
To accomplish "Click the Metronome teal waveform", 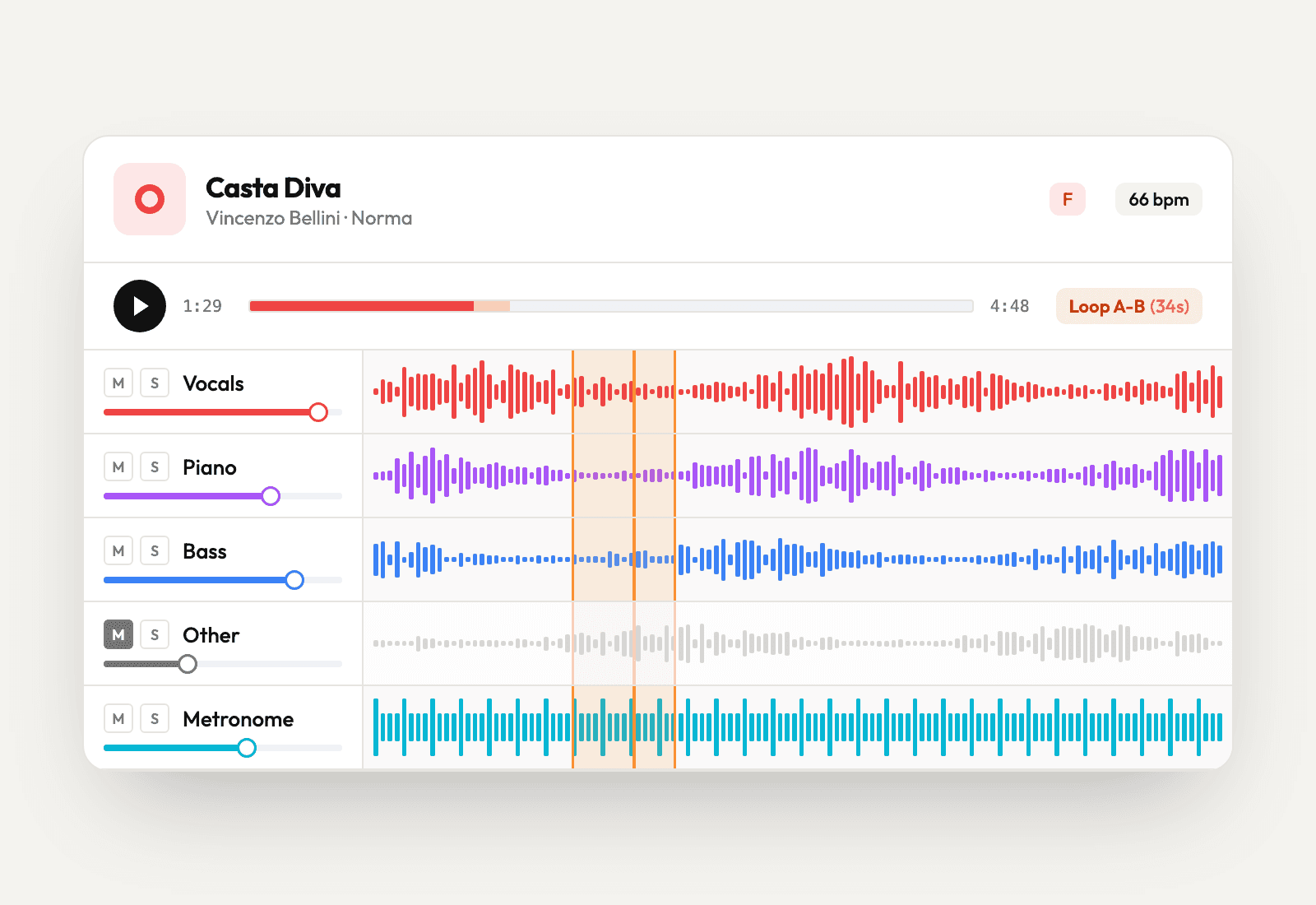I will 798,727.
